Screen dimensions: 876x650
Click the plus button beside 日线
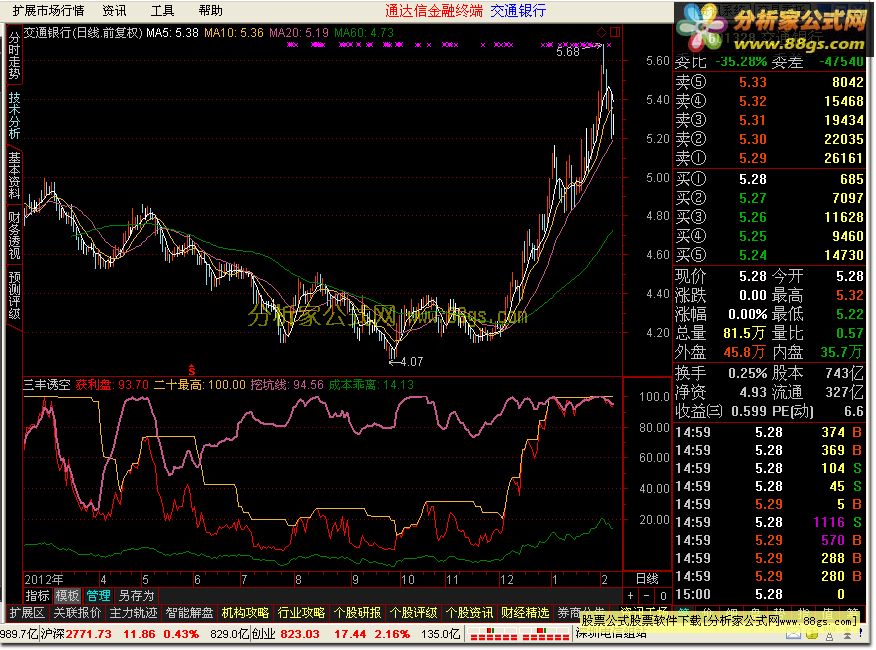pyautogui.click(x=631, y=596)
